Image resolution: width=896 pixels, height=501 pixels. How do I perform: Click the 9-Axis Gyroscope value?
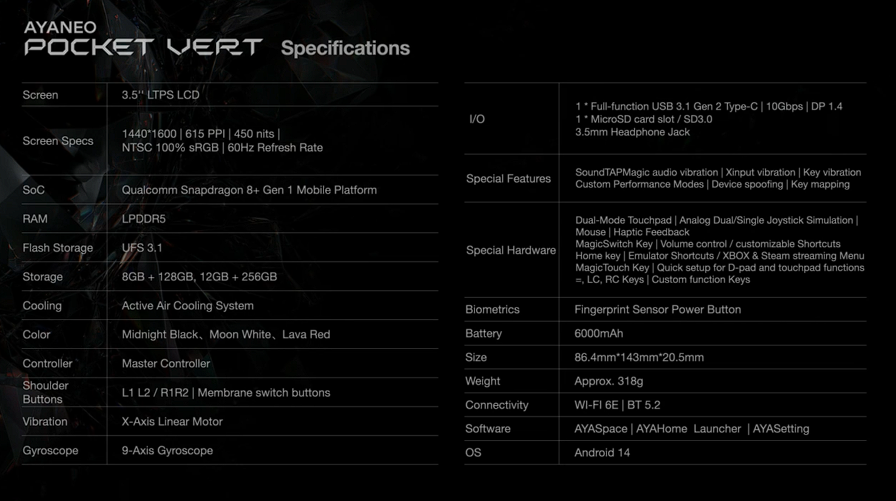(167, 451)
